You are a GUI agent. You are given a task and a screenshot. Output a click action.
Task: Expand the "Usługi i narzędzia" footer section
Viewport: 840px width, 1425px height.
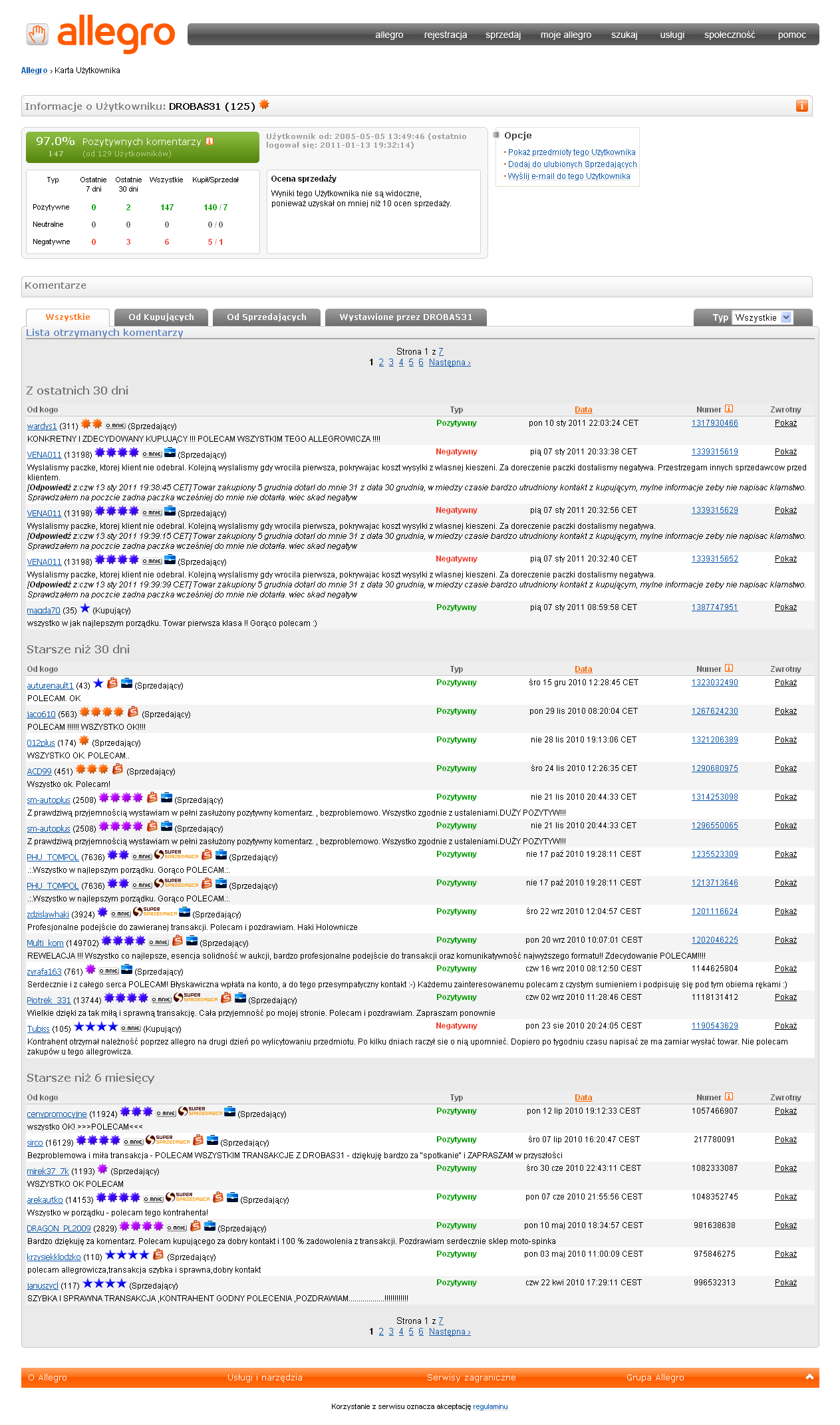point(265,1377)
